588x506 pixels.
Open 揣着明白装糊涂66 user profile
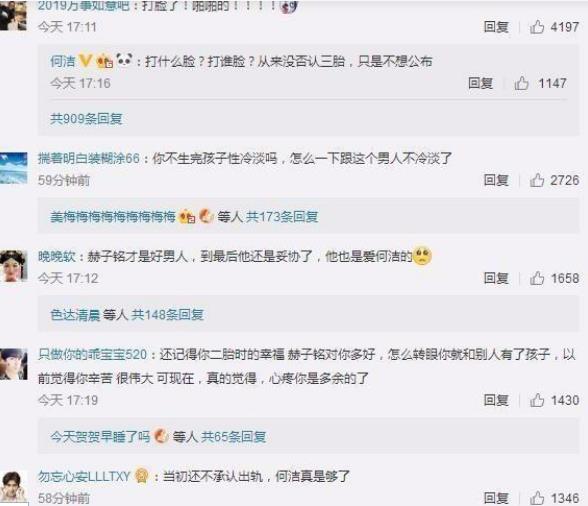89,158
